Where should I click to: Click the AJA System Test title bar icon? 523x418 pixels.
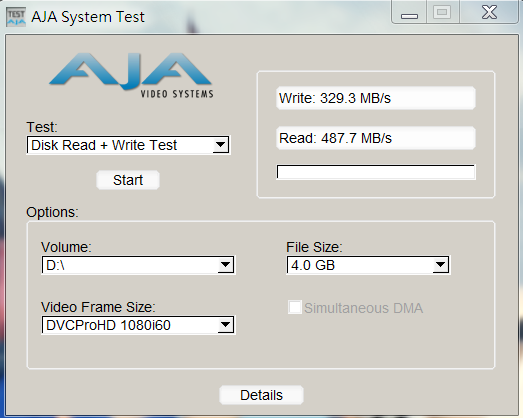[16, 18]
